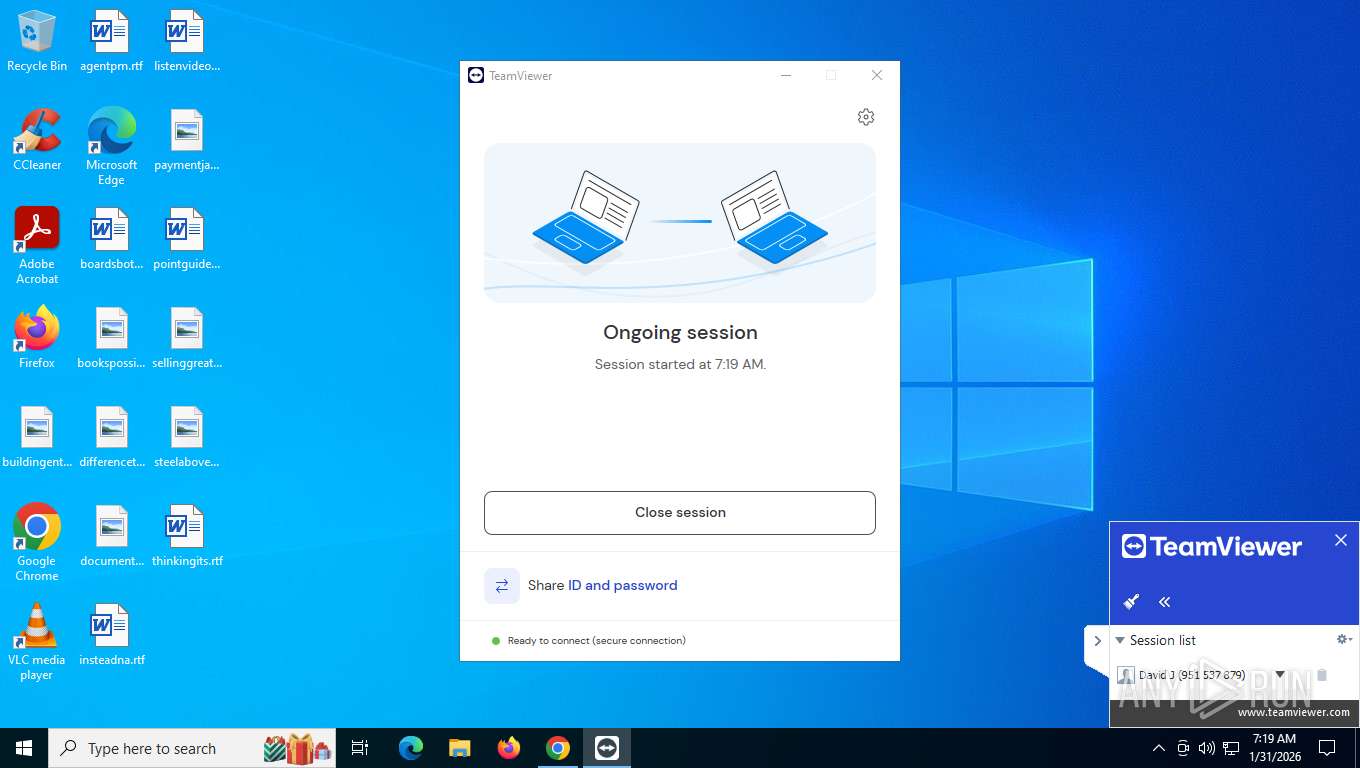Image resolution: width=1360 pixels, height=768 pixels.
Task: Select the boardsbot document file
Action: [x=111, y=240]
